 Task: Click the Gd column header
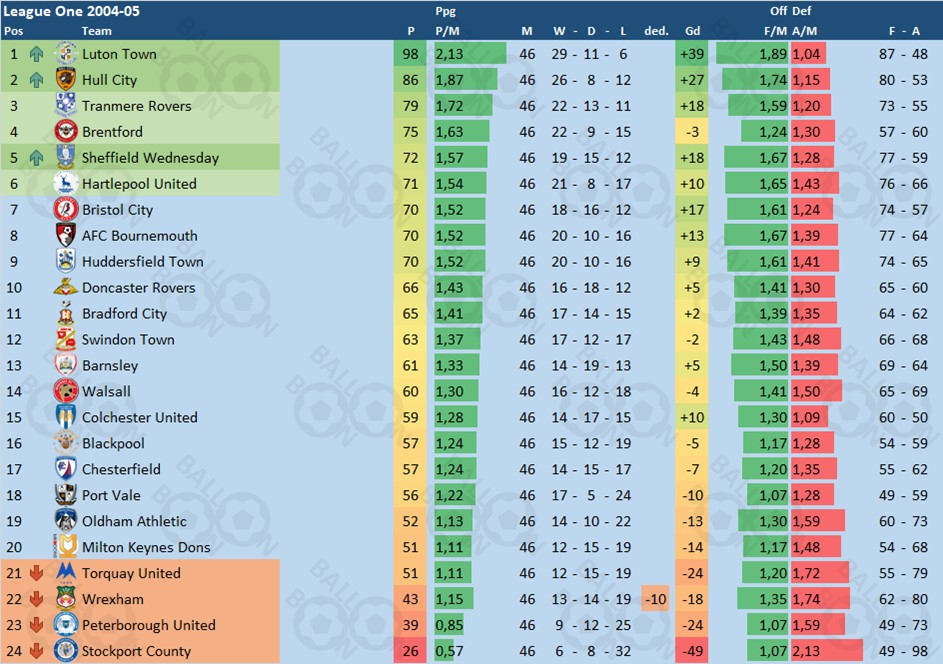point(692,31)
